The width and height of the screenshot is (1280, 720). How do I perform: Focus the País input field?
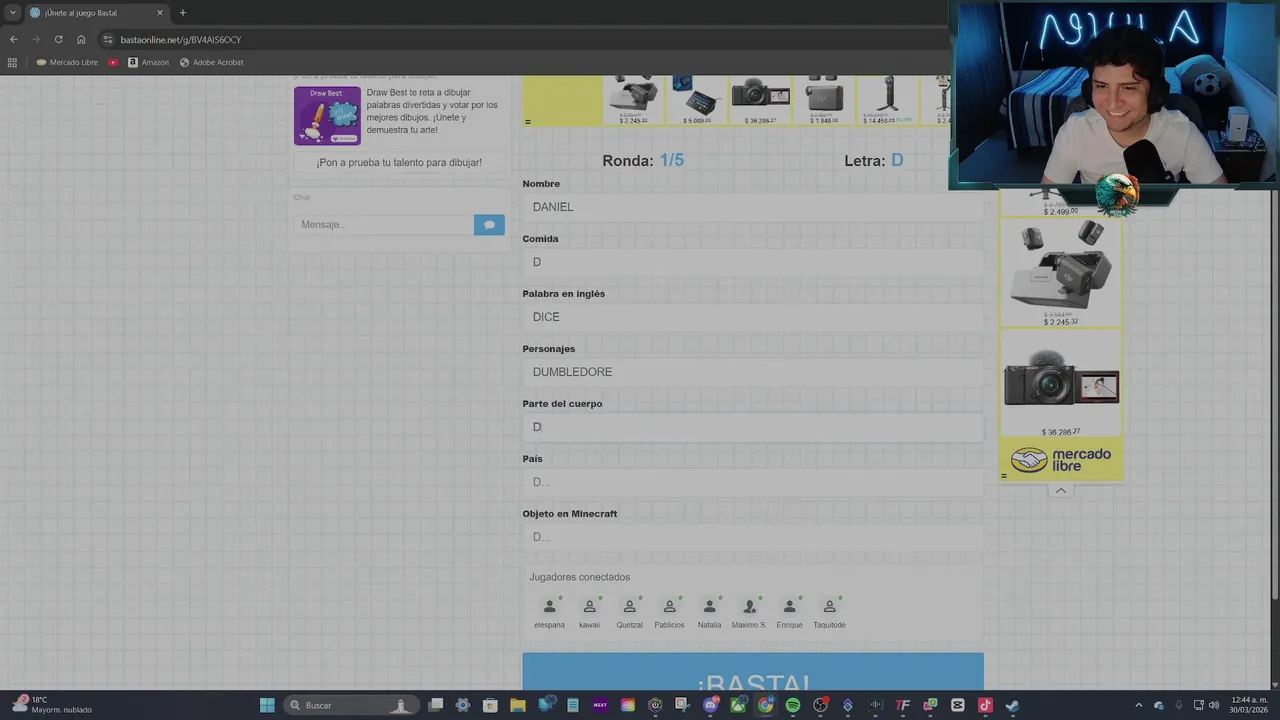coord(752,482)
